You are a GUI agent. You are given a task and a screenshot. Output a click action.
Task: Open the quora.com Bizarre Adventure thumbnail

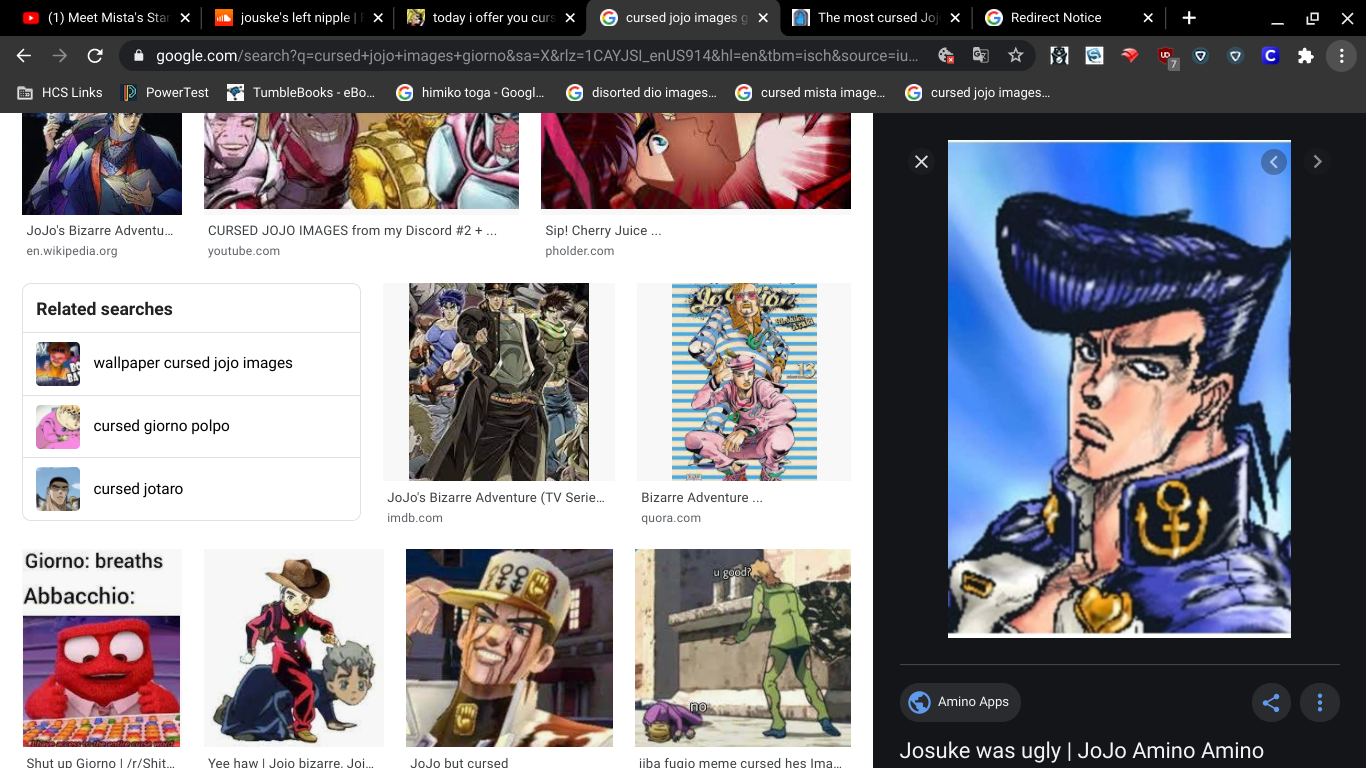(x=744, y=382)
